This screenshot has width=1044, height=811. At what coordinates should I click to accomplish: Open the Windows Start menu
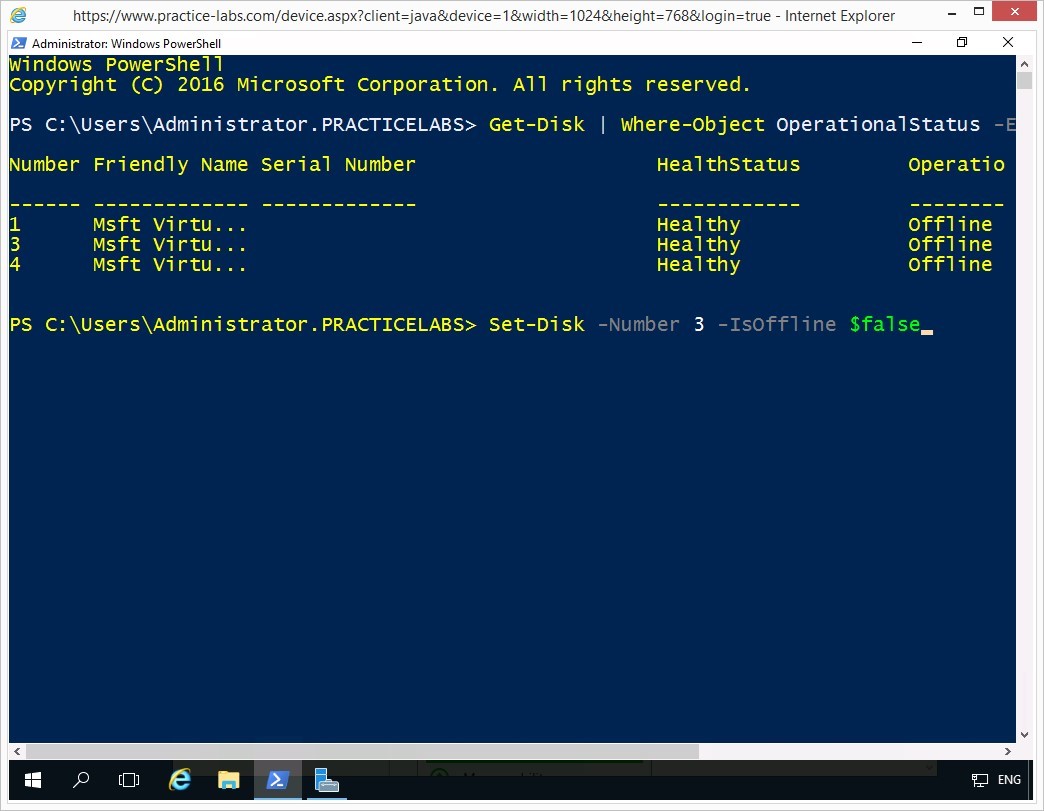pyautogui.click(x=32, y=780)
